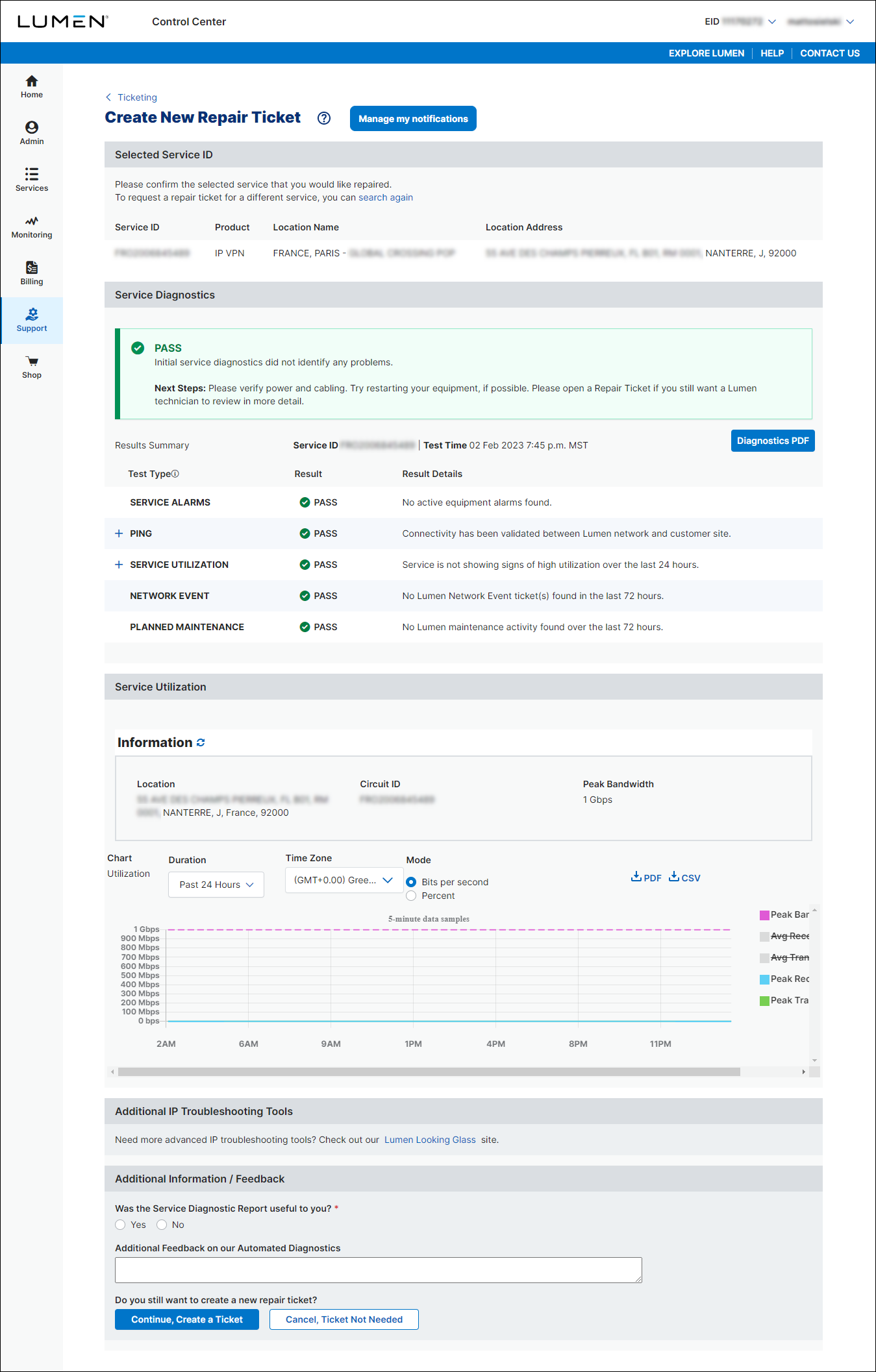Refresh the Information section
Screen dimensions: 876x1372
point(201,742)
